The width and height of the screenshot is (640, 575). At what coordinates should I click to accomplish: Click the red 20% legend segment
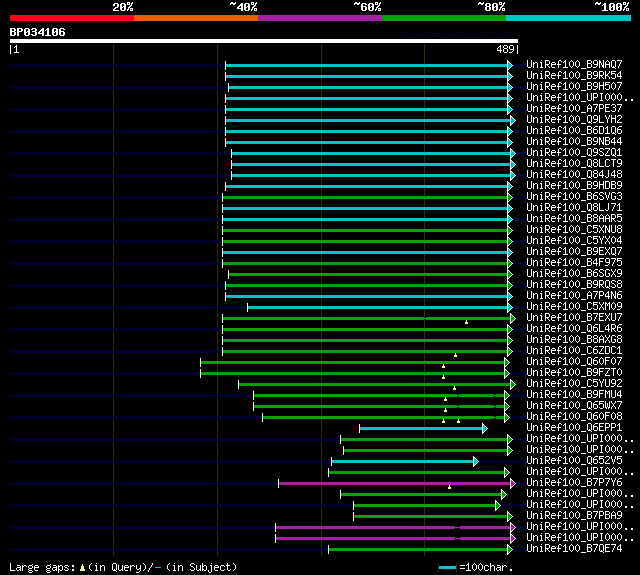(72, 18)
